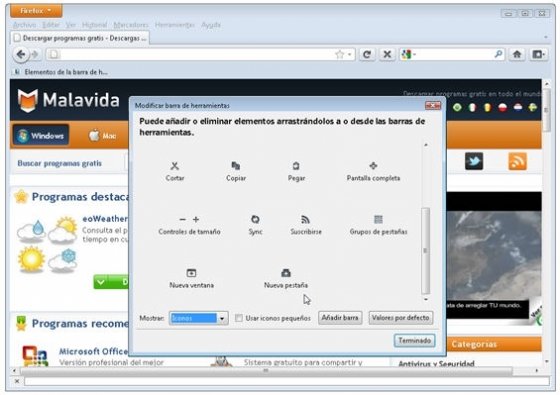Viewport: 560px width, 395px height.
Task: Click the search magnifier icon
Action: [x=498, y=54]
